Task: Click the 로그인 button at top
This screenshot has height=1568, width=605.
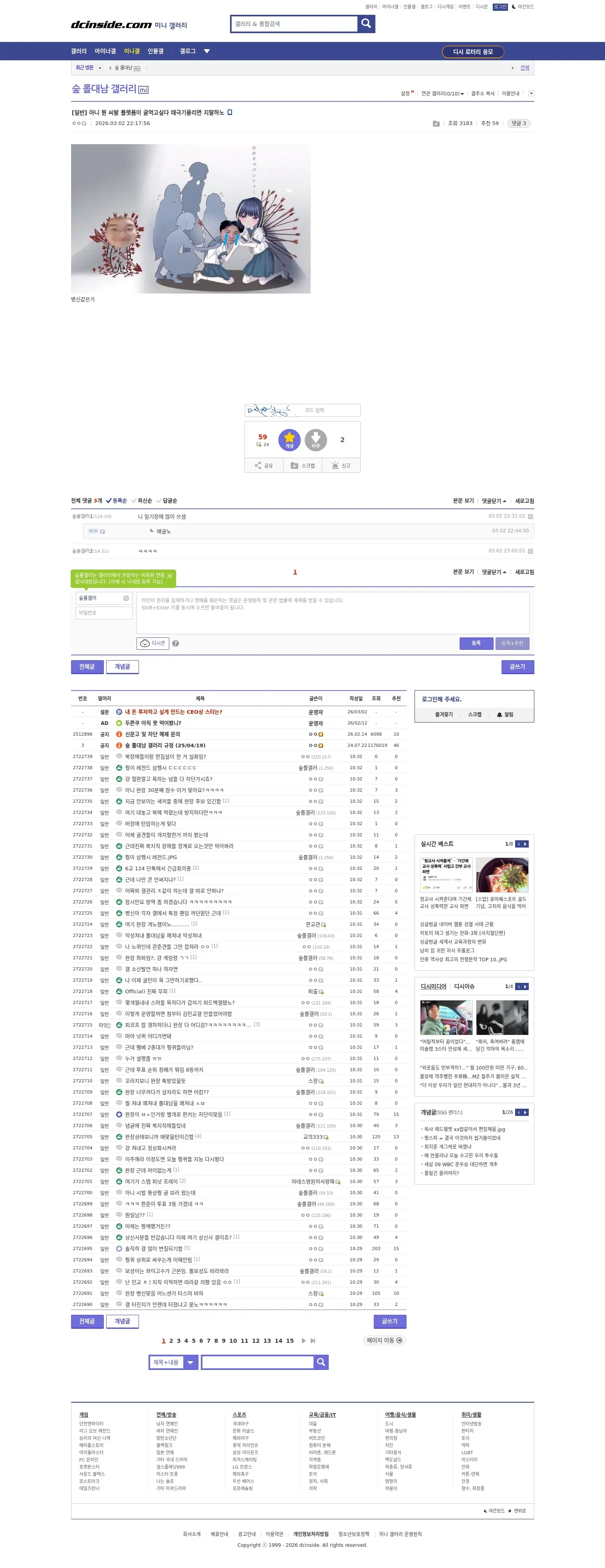Action: click(500, 7)
